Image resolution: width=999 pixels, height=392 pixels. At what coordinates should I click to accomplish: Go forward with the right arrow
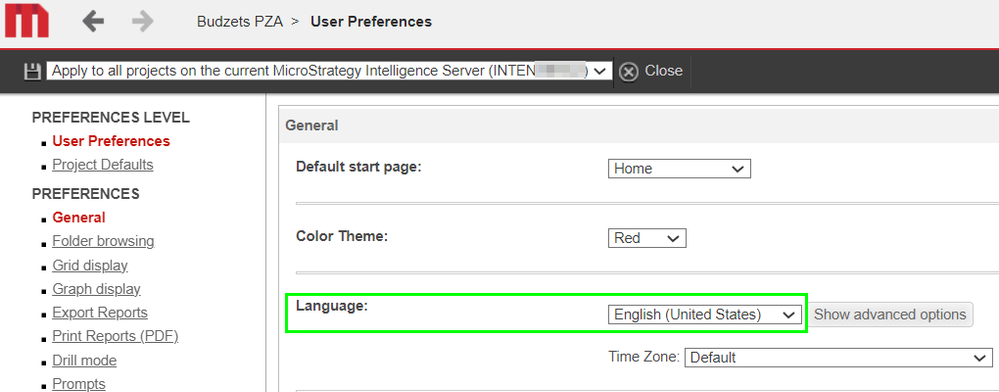coord(143,22)
